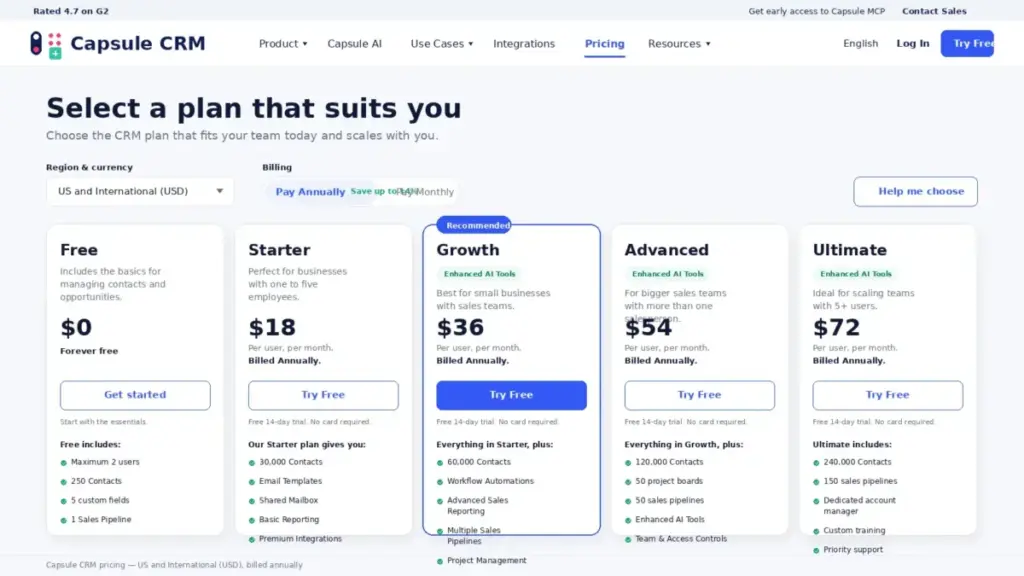Click Enhanced AI Tools badge on Ultimate

click(856, 274)
